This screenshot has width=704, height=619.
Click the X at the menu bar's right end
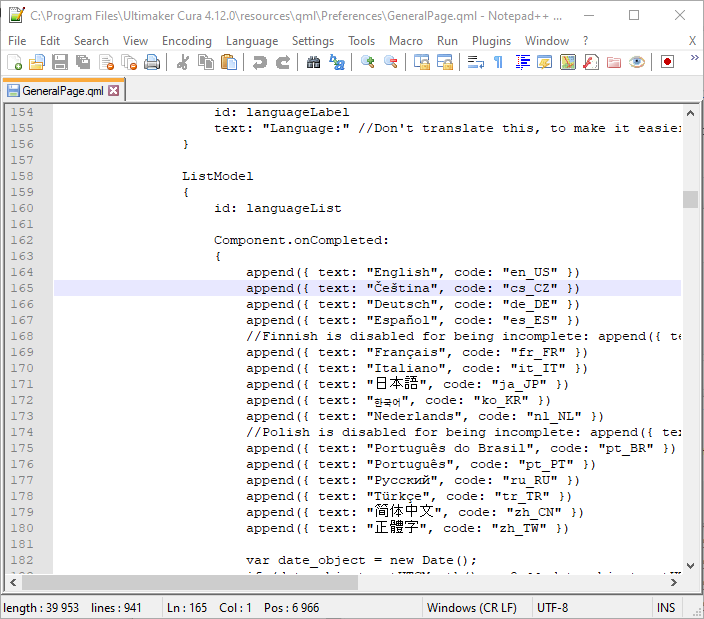tap(692, 41)
